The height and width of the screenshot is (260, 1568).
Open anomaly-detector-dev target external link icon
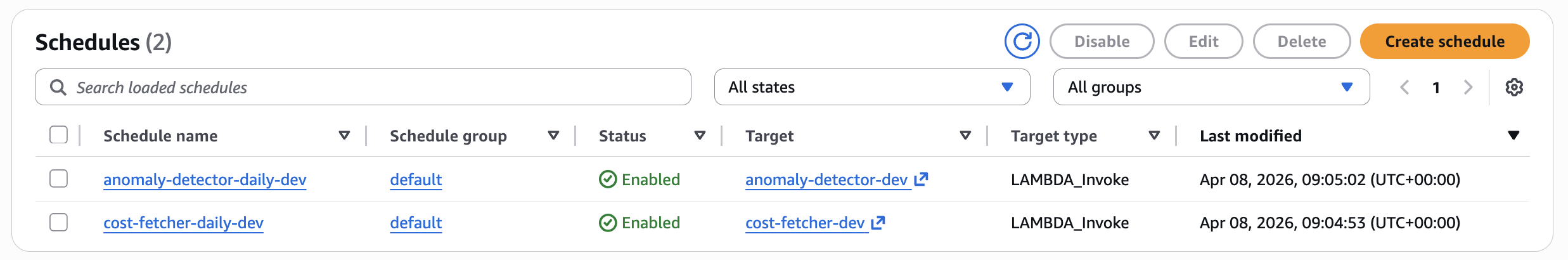pyautogui.click(x=921, y=179)
